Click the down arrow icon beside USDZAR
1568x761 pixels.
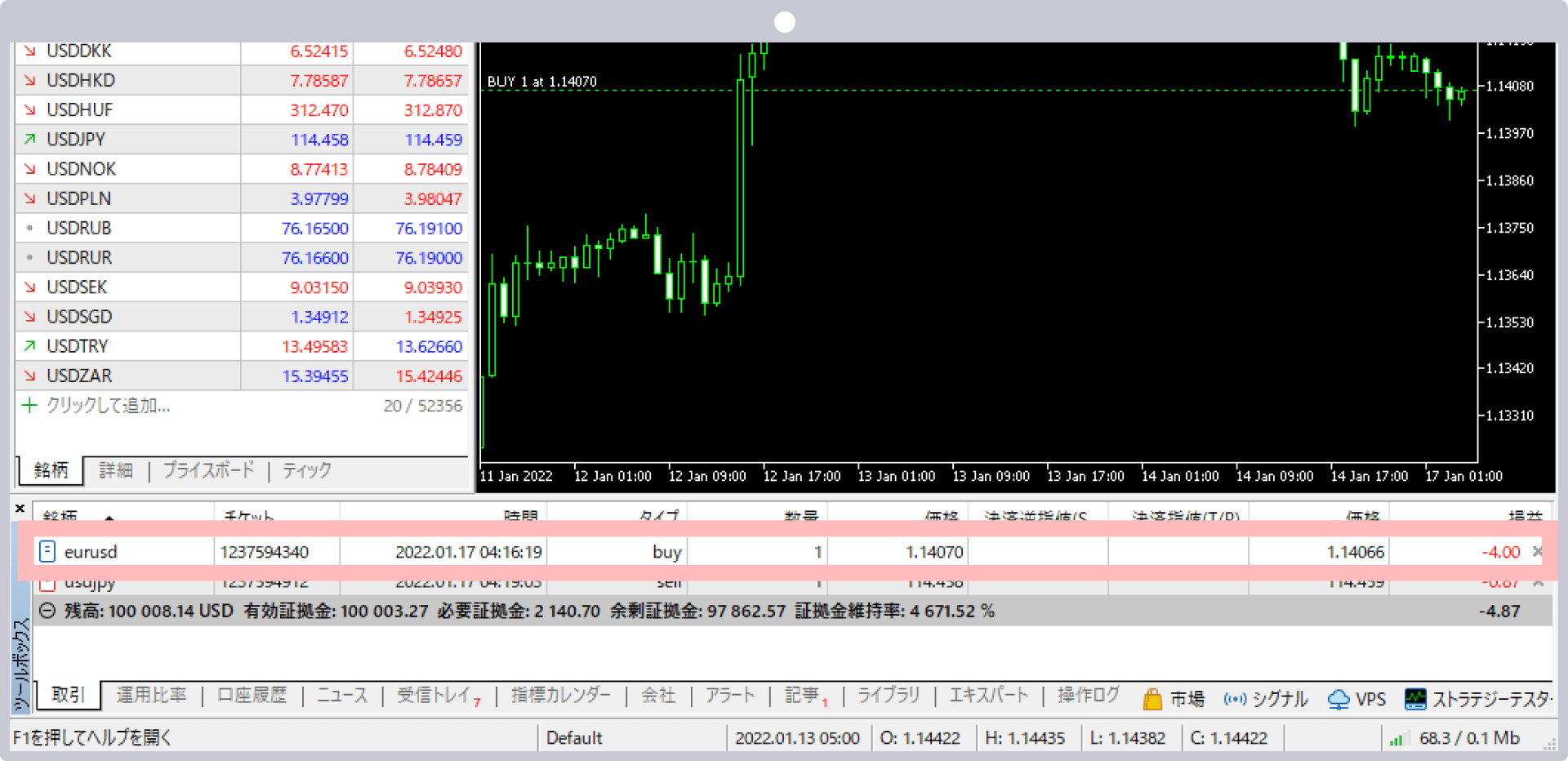(29, 376)
